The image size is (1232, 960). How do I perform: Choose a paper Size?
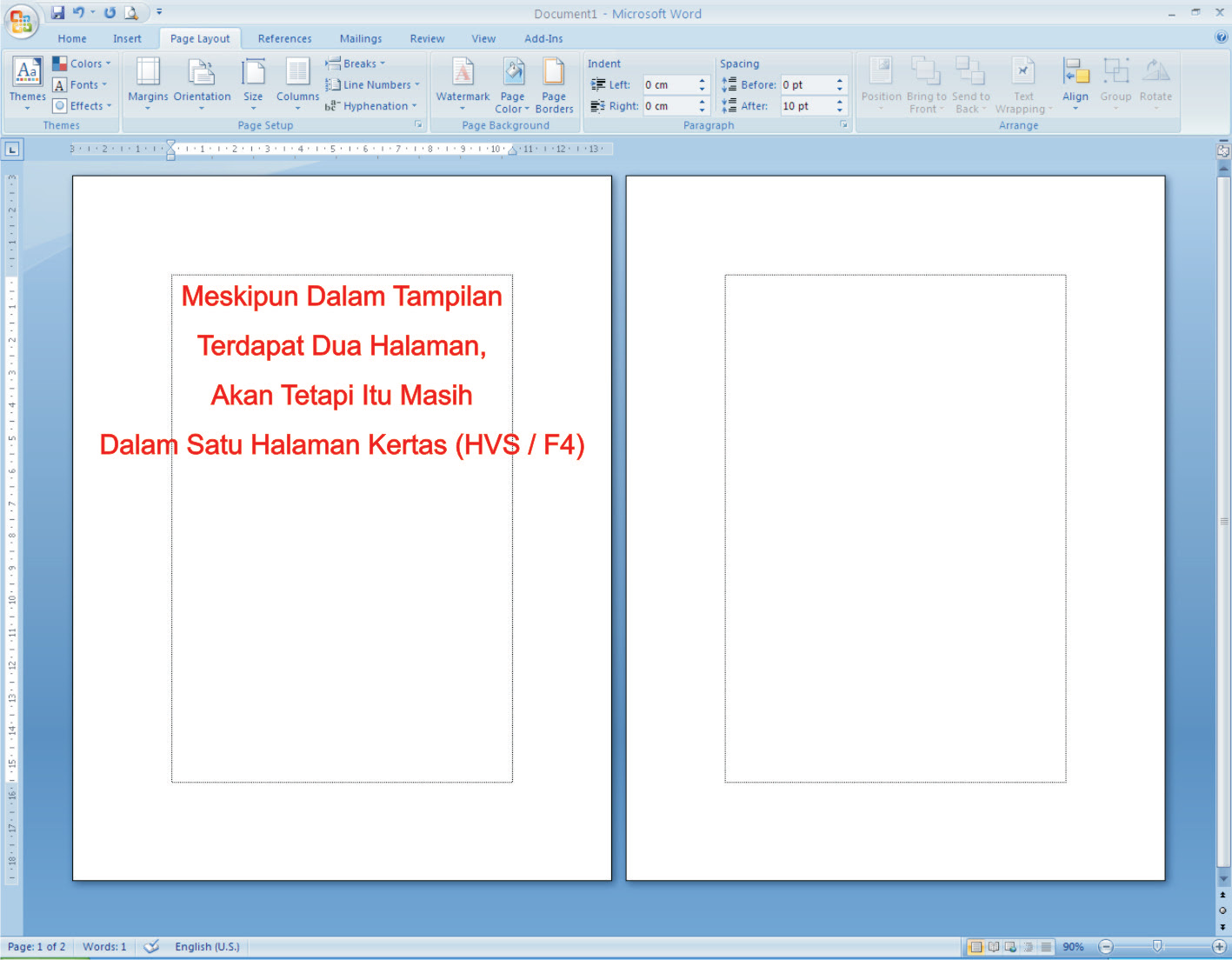[253, 83]
